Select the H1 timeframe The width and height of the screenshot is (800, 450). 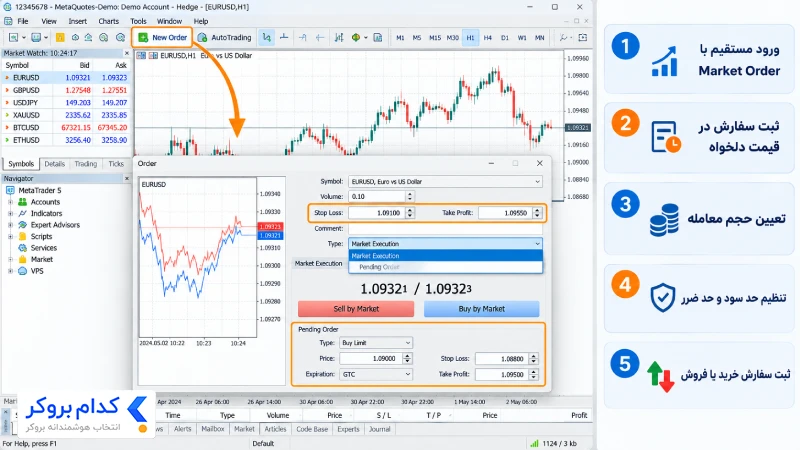click(x=470, y=38)
